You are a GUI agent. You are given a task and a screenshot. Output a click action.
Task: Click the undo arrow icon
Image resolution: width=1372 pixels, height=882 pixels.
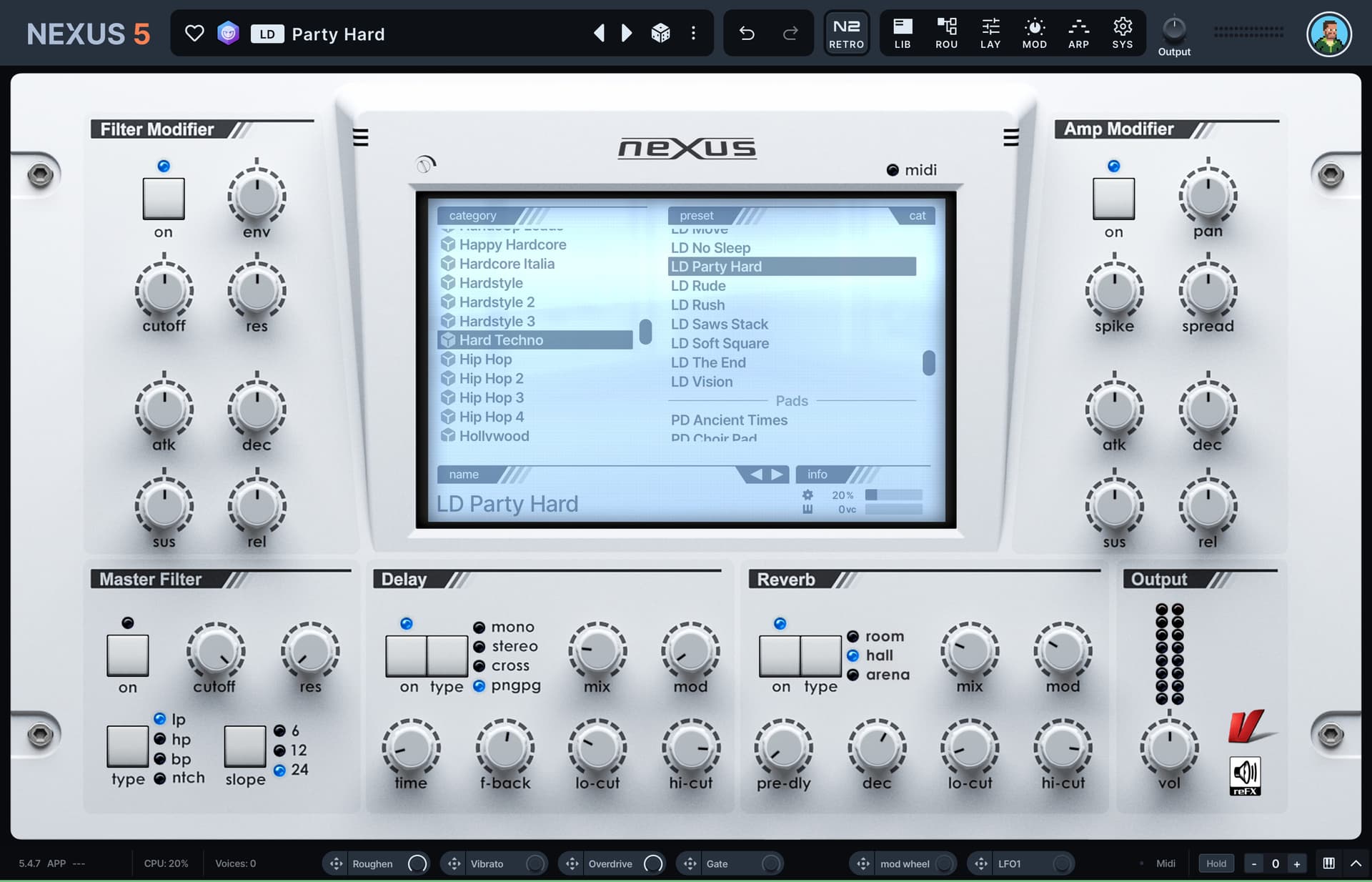point(747,33)
